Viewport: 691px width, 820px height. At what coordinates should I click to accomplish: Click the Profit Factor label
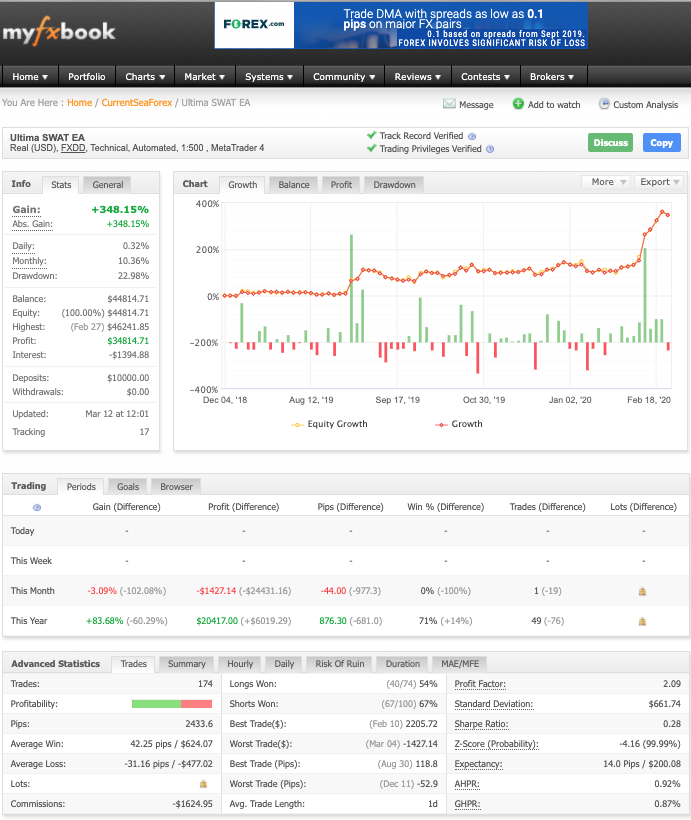coord(480,684)
